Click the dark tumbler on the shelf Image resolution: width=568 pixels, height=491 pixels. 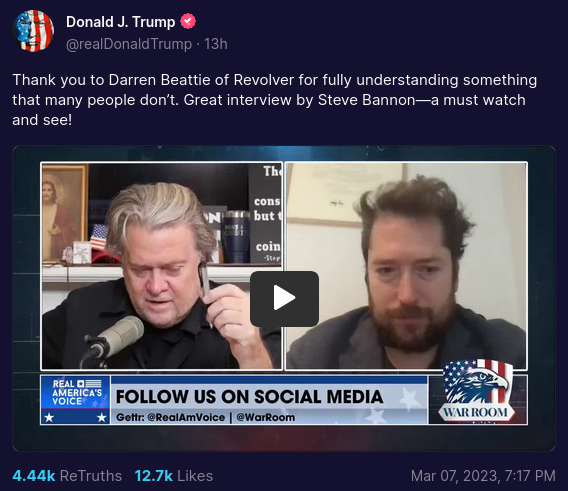click(236, 236)
